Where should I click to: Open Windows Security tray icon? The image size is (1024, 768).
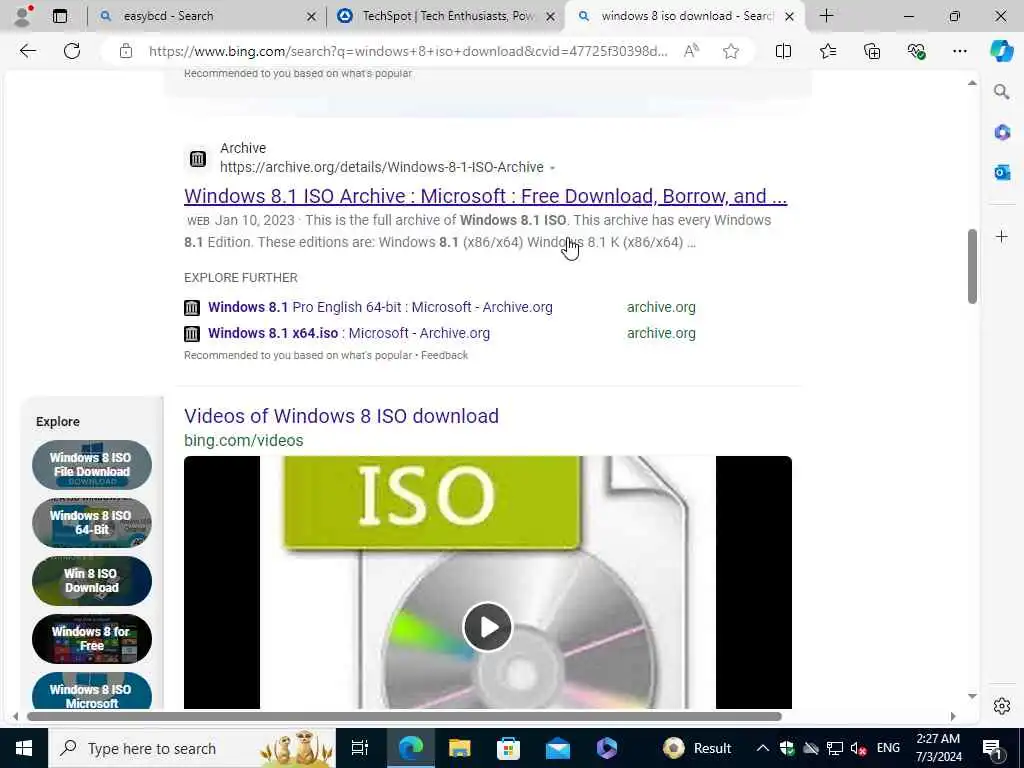pyautogui.click(x=787, y=748)
